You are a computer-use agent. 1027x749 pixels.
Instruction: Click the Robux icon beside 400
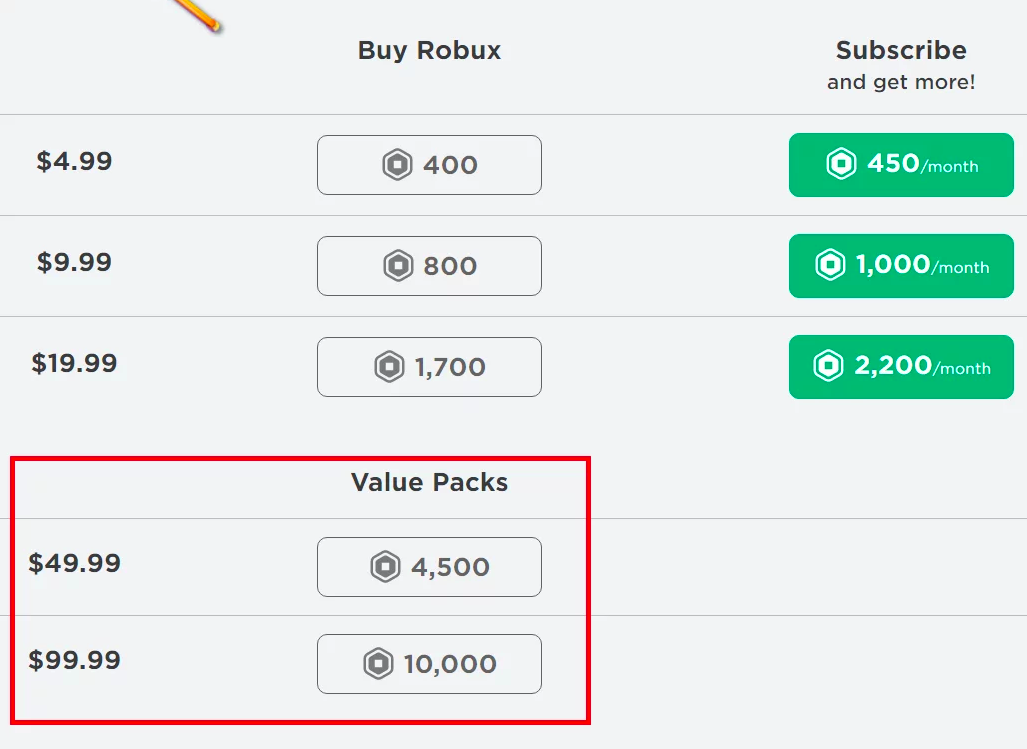397,165
